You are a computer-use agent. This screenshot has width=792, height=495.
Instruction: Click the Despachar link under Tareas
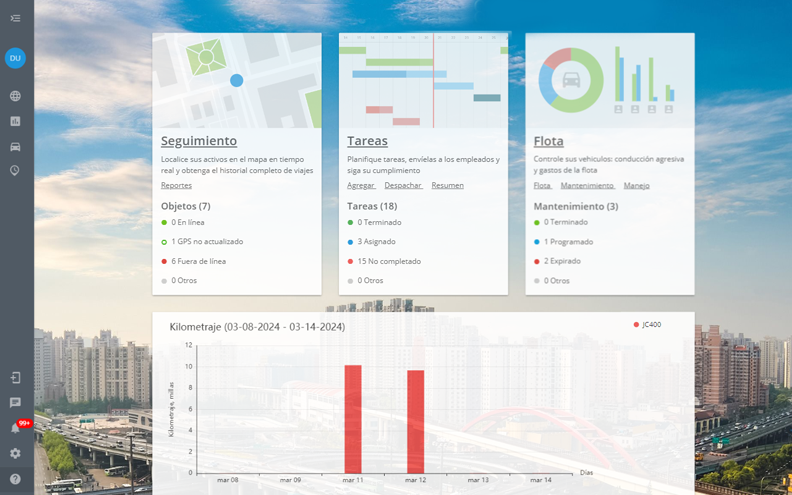coord(403,185)
